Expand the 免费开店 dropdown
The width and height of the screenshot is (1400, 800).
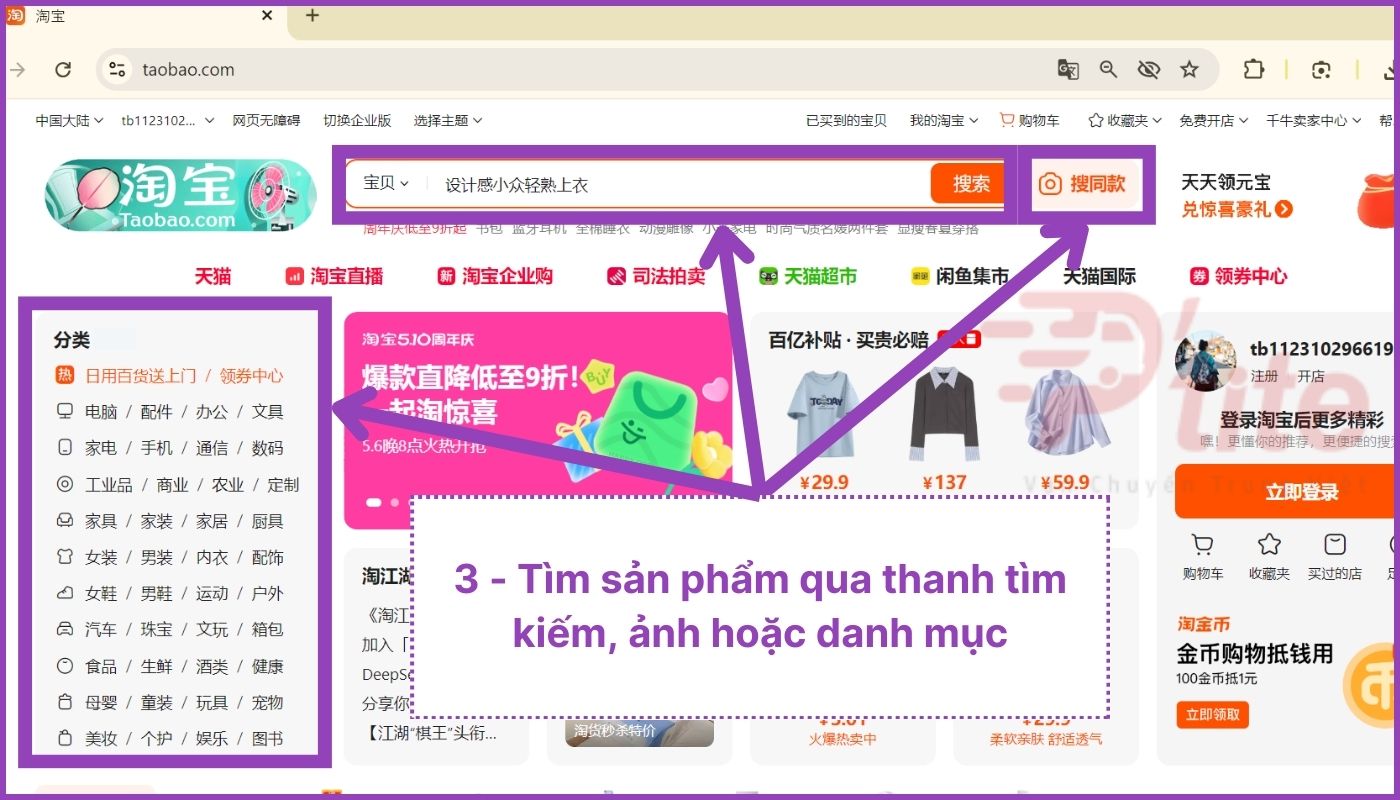coord(1213,120)
